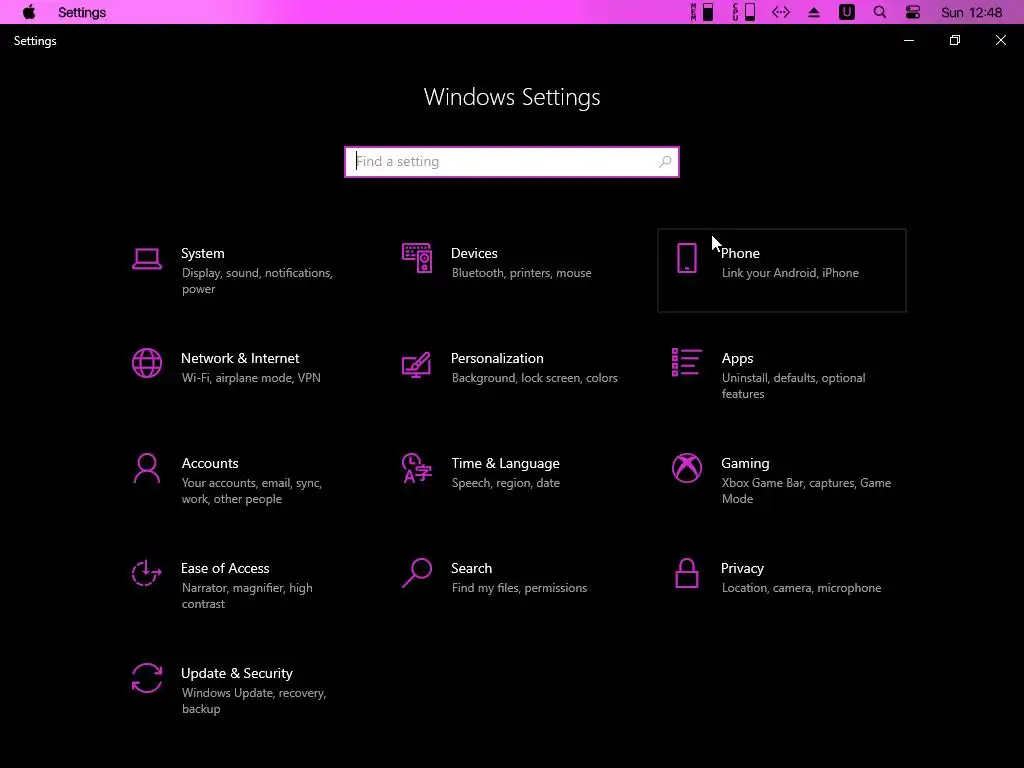Open the Ease of Access heading
The image size is (1024, 768).
point(225,568)
